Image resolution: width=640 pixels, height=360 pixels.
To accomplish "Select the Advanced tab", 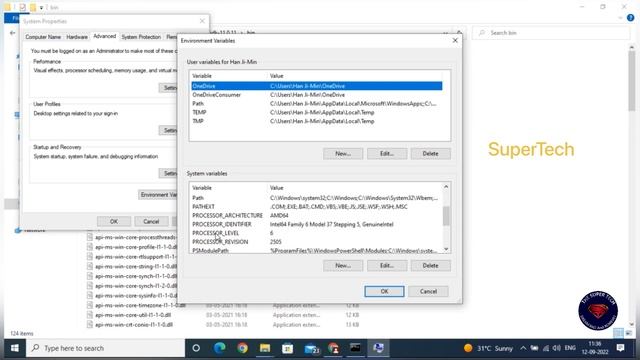I will click(104, 36).
